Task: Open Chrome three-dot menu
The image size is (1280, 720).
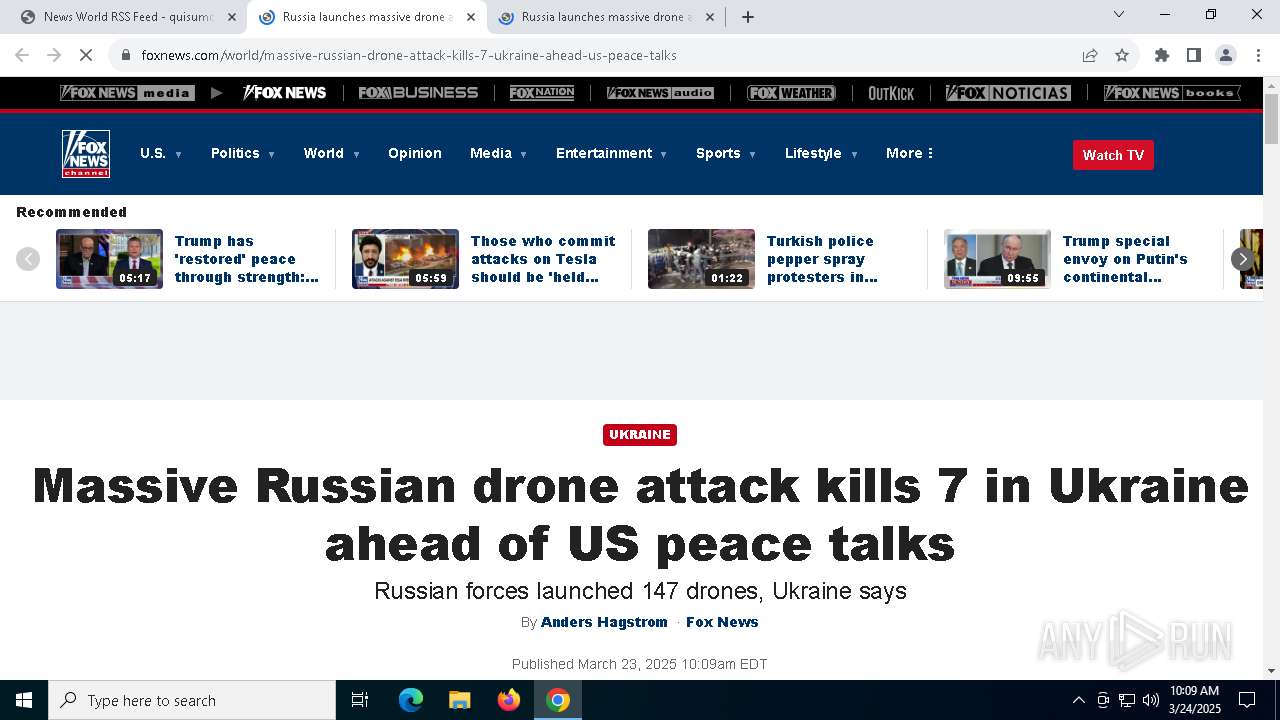Action: tap(1258, 55)
